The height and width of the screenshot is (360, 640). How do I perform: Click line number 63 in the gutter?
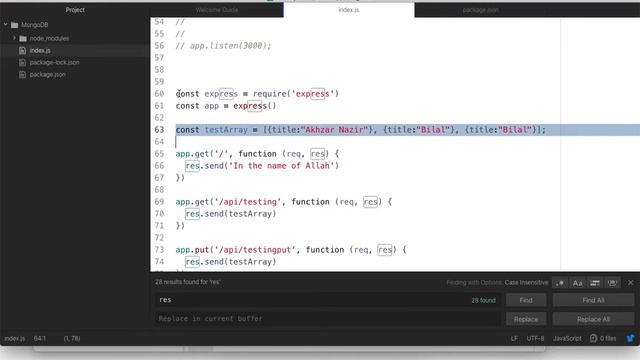click(159, 130)
